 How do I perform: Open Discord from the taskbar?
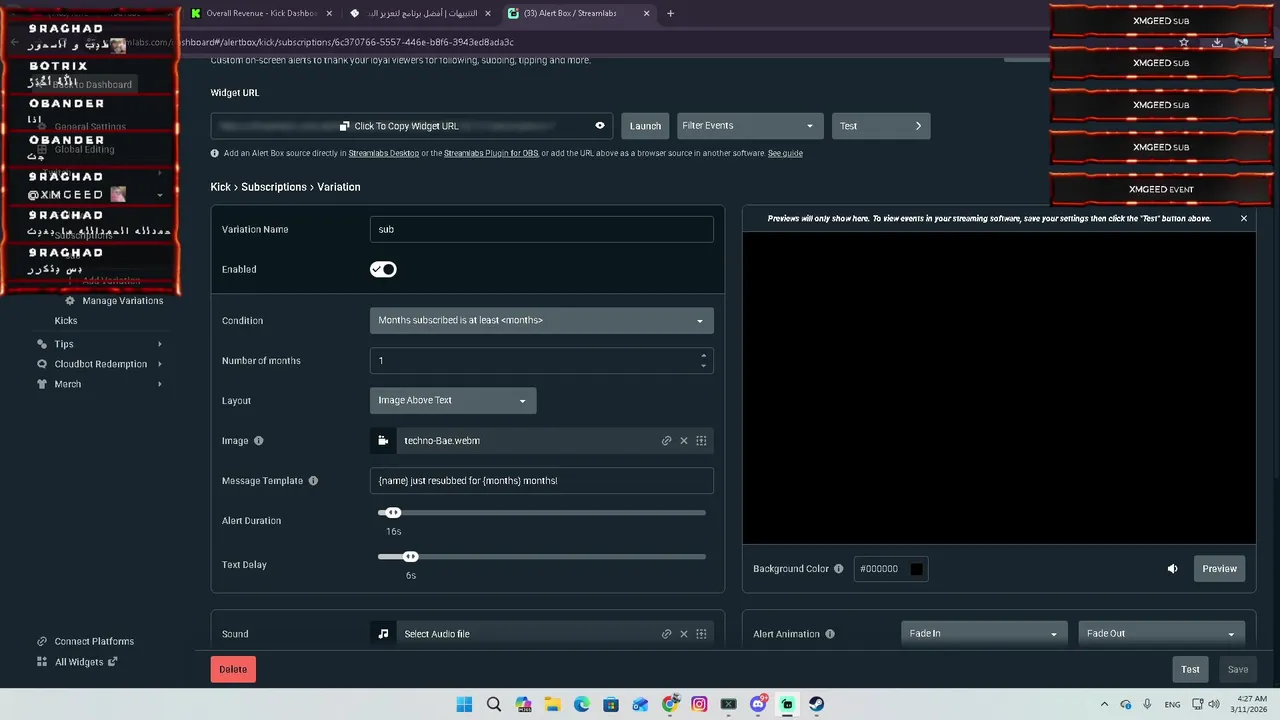click(x=758, y=704)
